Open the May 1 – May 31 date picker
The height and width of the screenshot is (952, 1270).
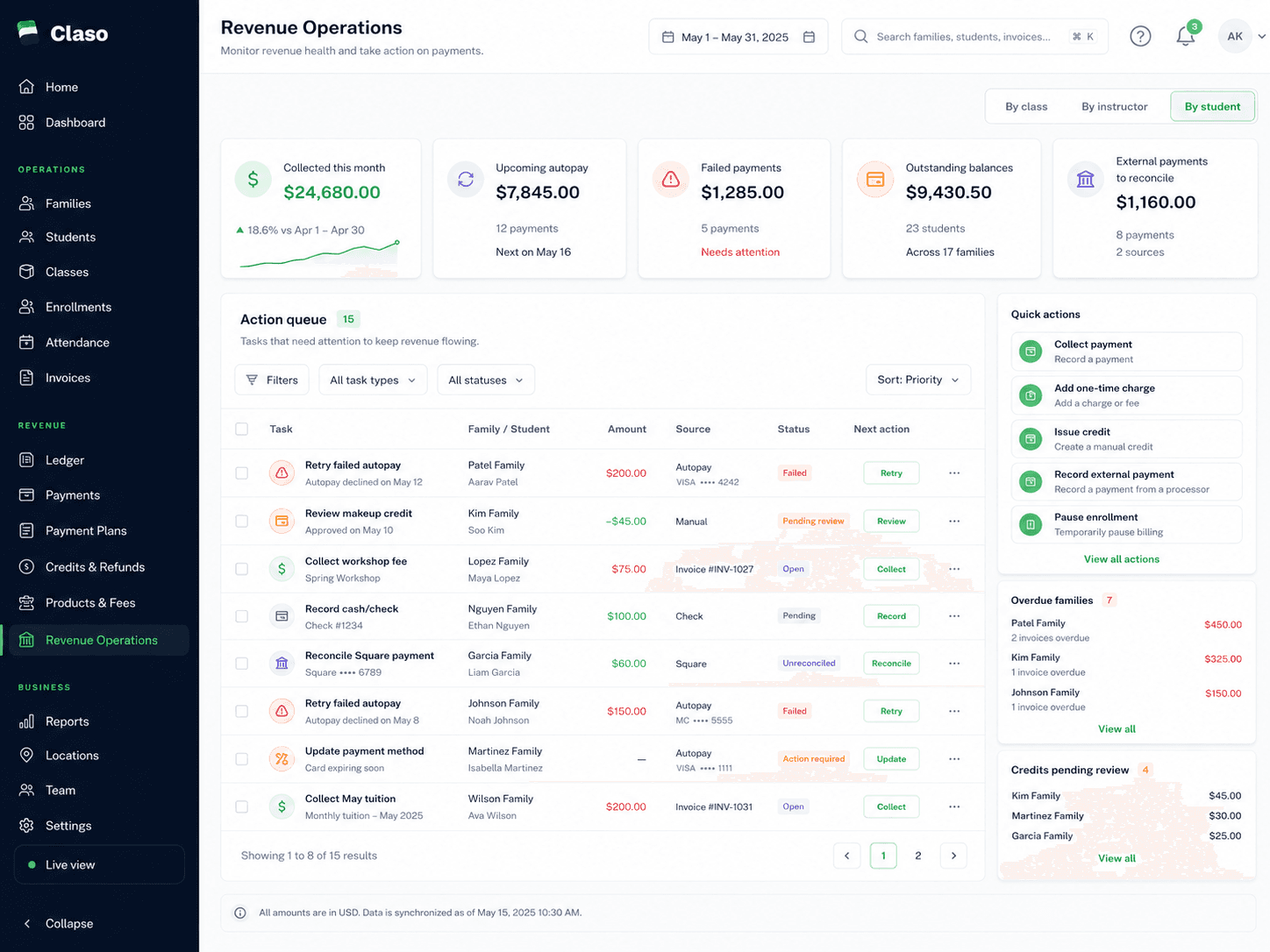[738, 37]
